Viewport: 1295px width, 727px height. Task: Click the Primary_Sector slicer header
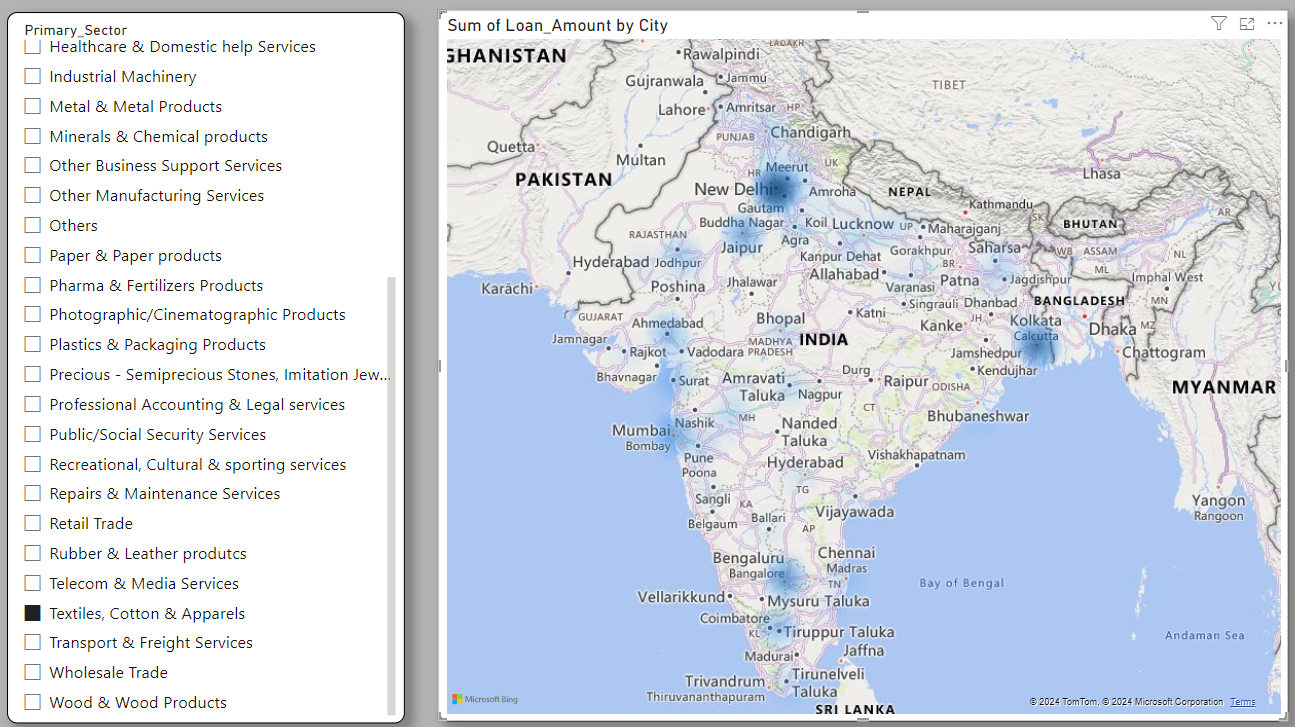(76, 30)
